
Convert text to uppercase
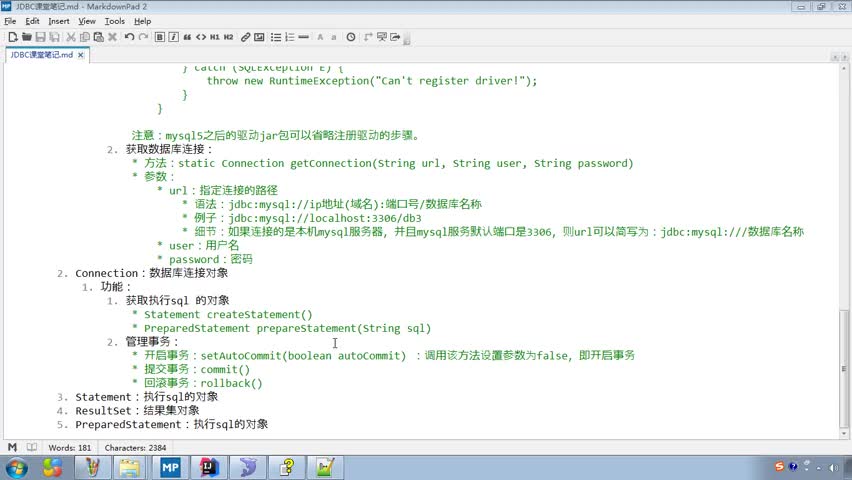pos(320,37)
